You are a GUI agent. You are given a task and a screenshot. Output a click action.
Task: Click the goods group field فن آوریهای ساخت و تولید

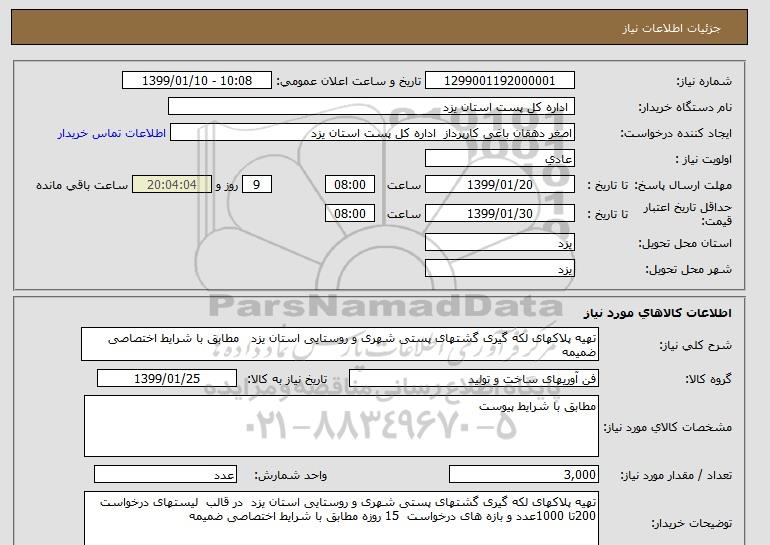pyautogui.click(x=473, y=379)
